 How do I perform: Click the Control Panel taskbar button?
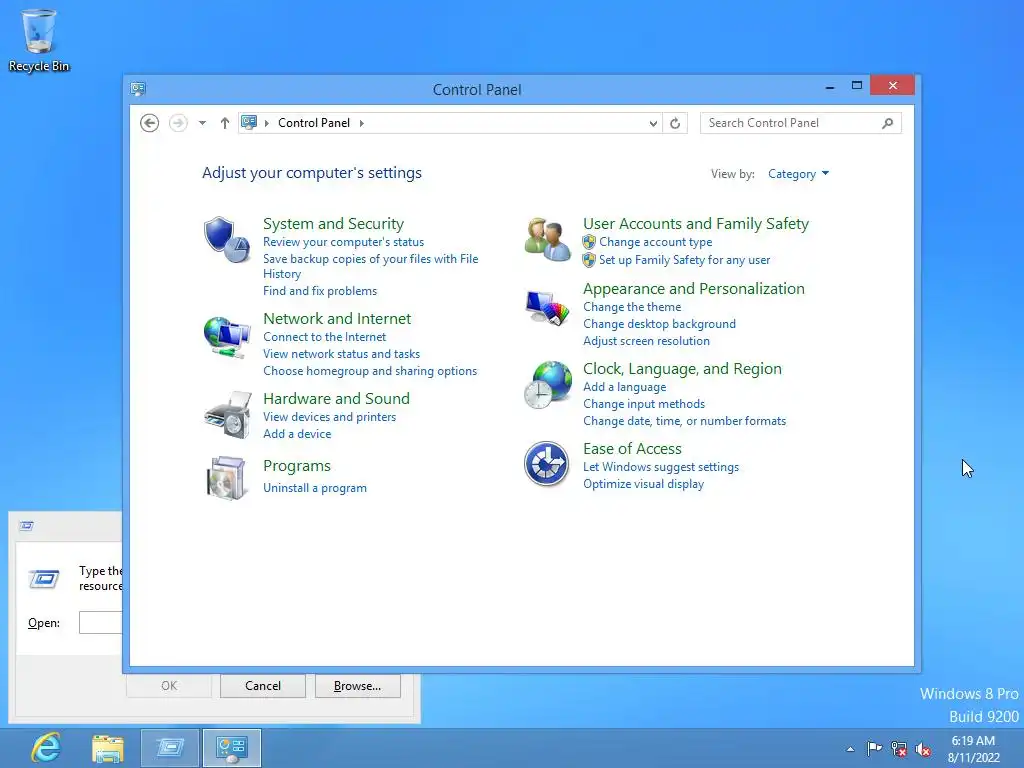click(x=232, y=748)
